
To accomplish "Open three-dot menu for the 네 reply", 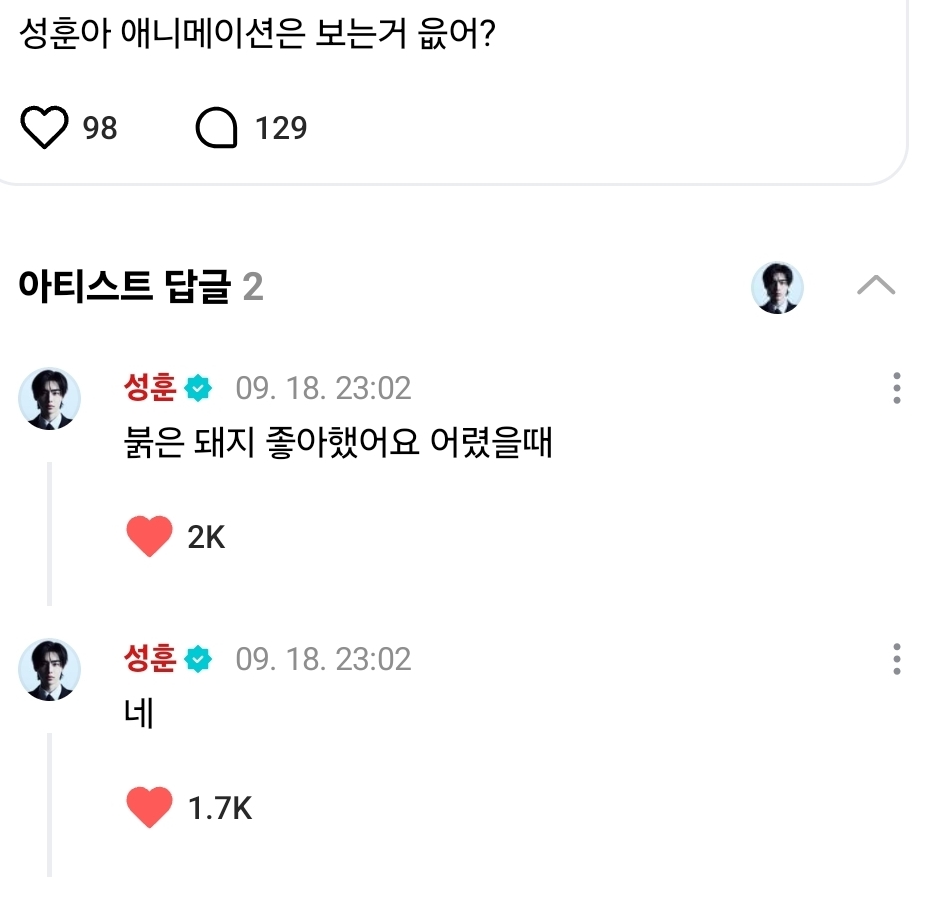I will click(x=896, y=659).
